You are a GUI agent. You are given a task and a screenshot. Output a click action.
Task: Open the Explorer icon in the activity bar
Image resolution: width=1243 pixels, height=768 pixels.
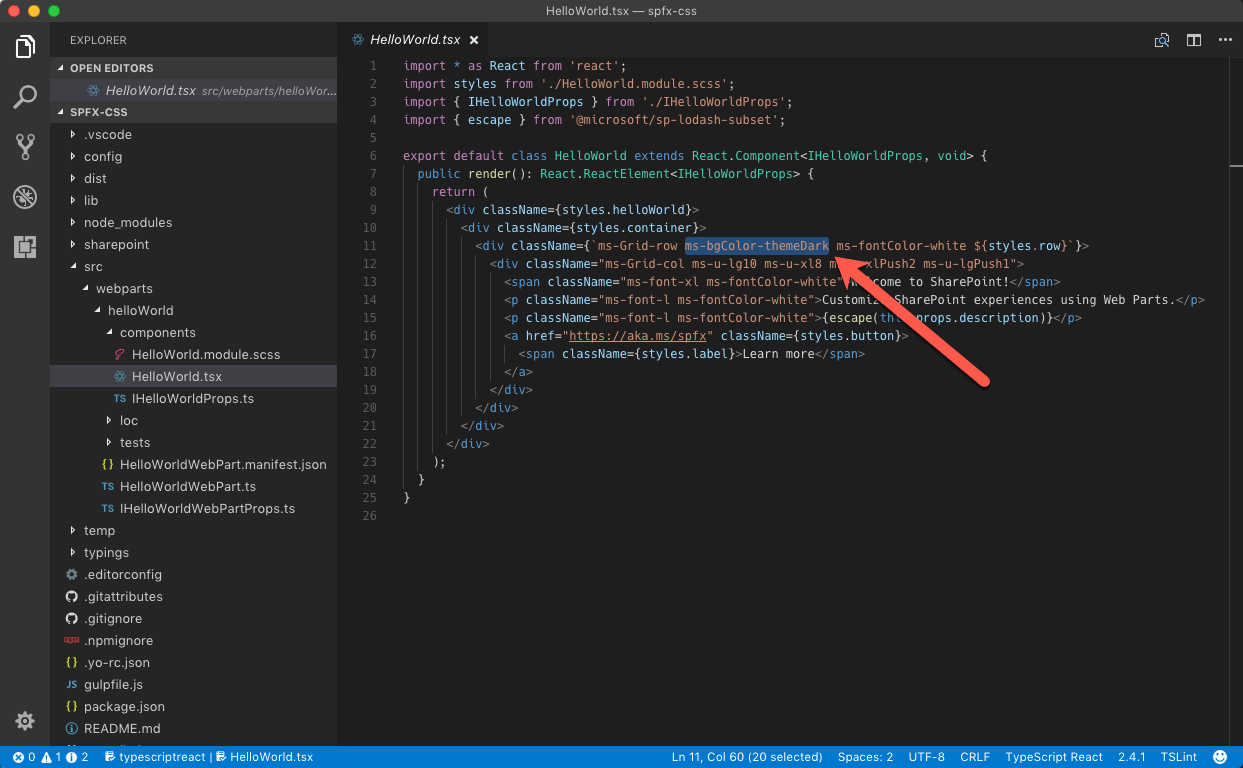[24, 45]
